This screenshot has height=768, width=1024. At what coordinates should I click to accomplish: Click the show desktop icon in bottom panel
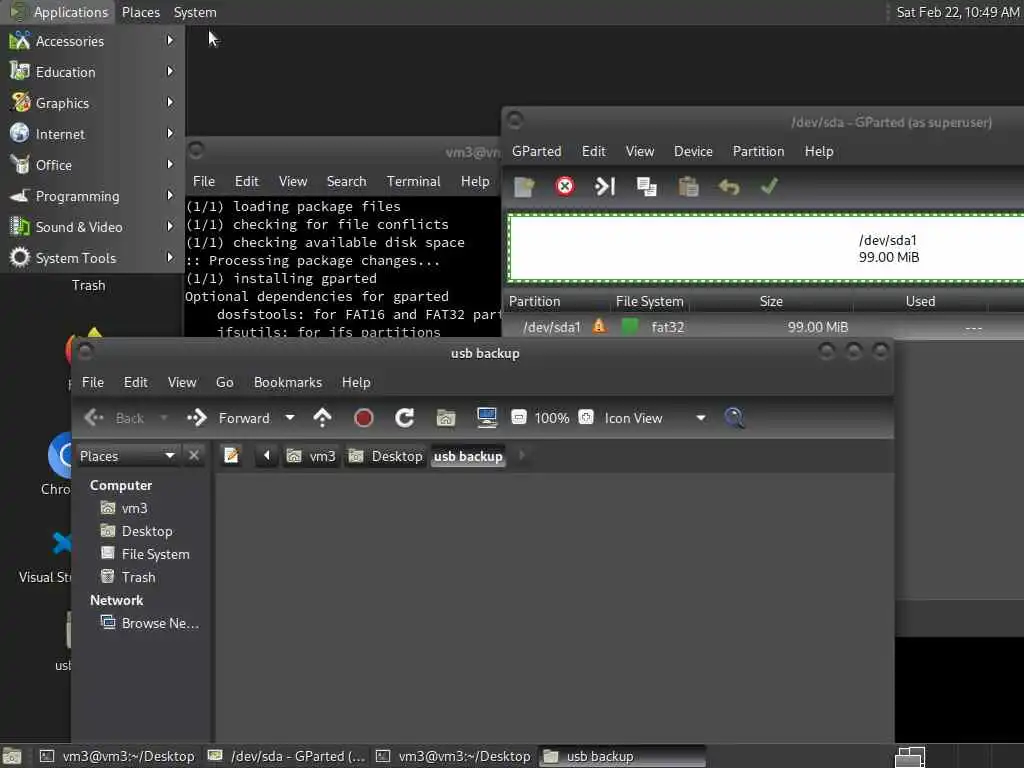(12, 757)
